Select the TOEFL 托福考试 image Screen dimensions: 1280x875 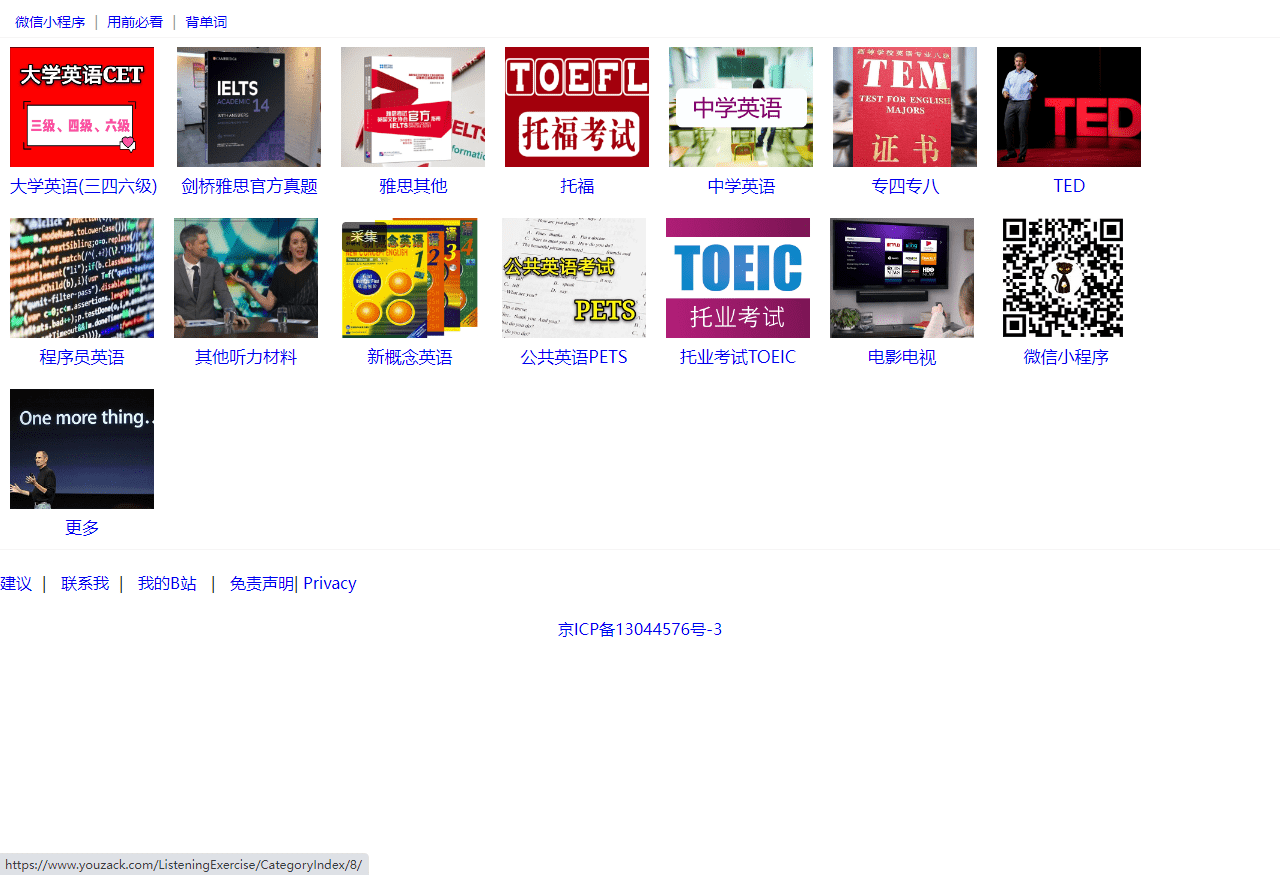point(577,107)
